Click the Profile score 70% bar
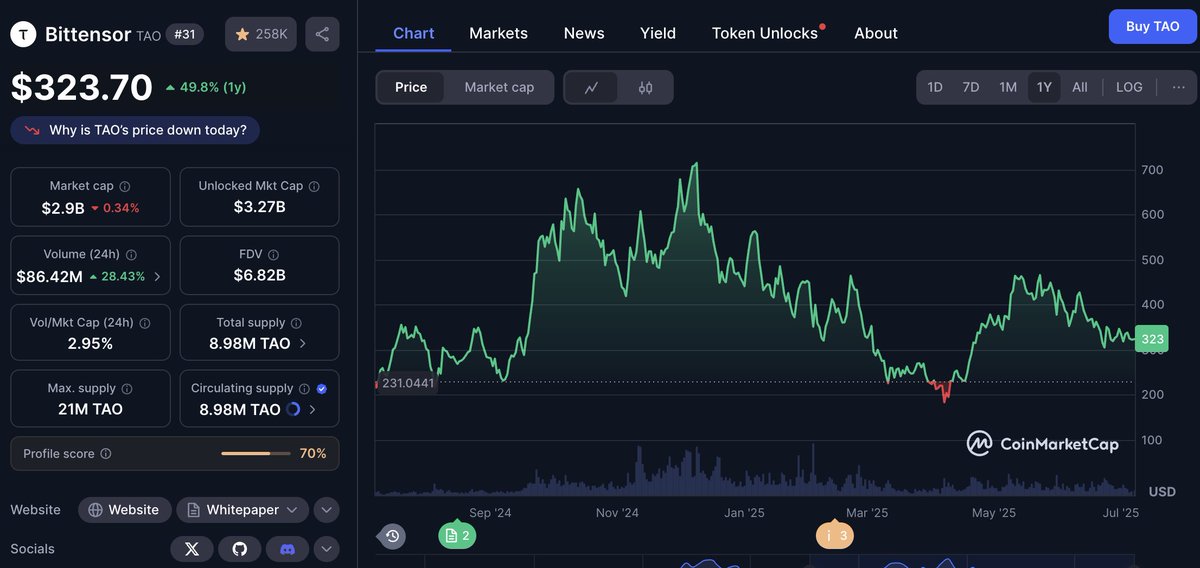Image resolution: width=1200 pixels, height=568 pixels. point(257,454)
